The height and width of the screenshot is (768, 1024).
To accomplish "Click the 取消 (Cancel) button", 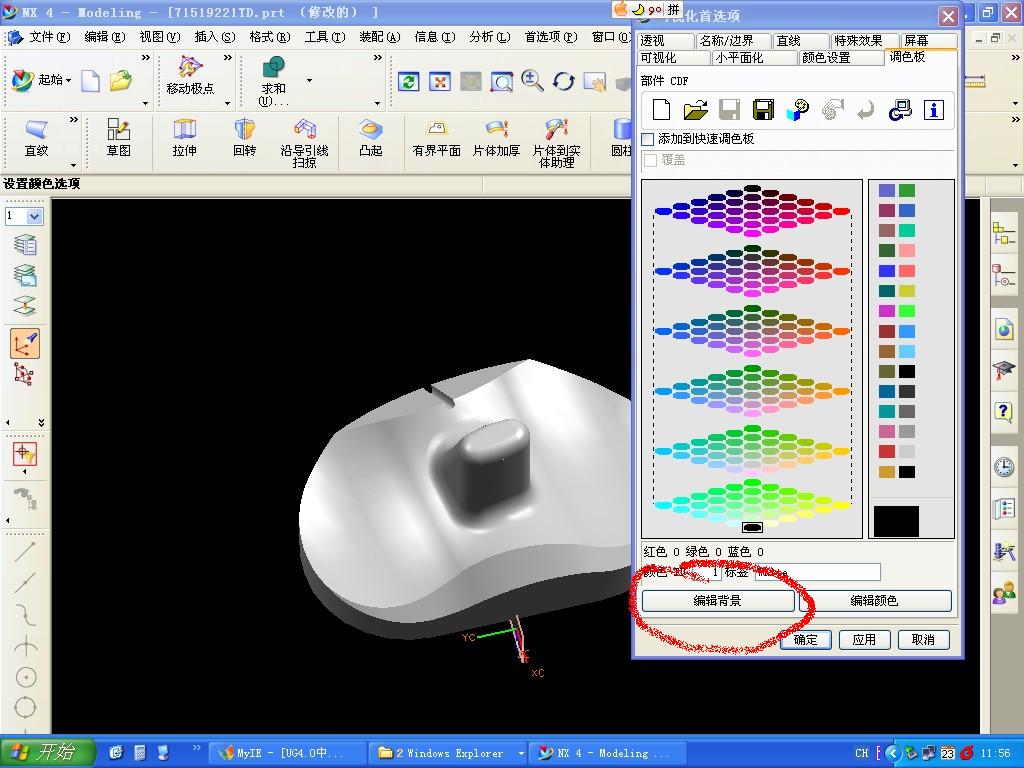I will click(923, 640).
